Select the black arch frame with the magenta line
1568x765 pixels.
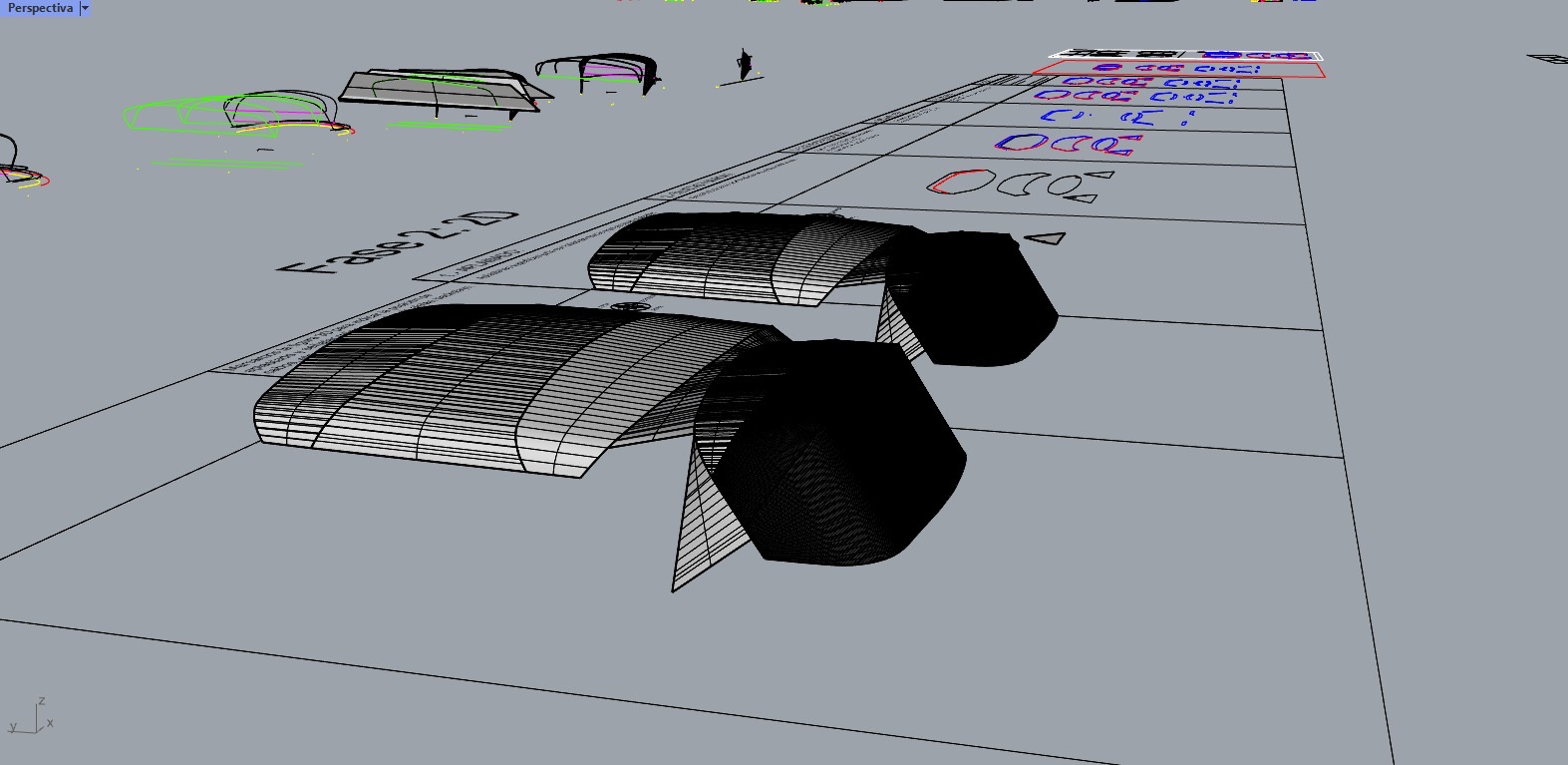598,72
